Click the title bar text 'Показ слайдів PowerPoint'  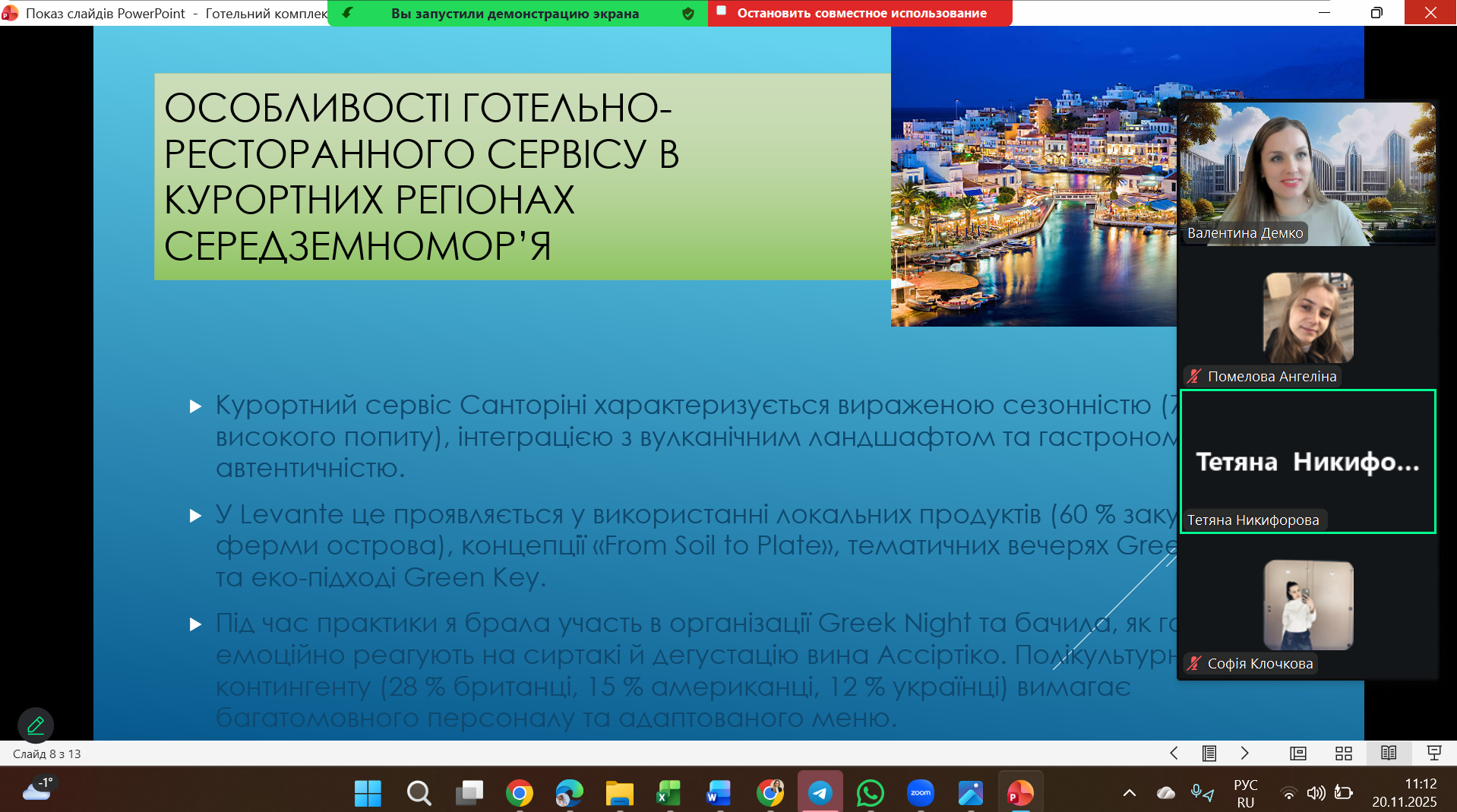click(x=106, y=14)
